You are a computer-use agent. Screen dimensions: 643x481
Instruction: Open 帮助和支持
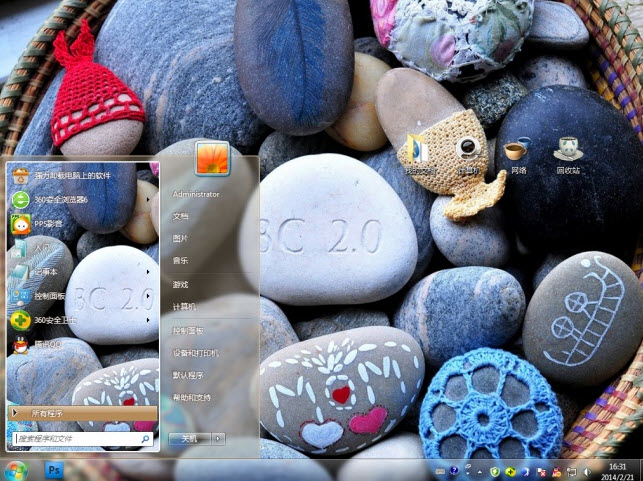pos(192,397)
